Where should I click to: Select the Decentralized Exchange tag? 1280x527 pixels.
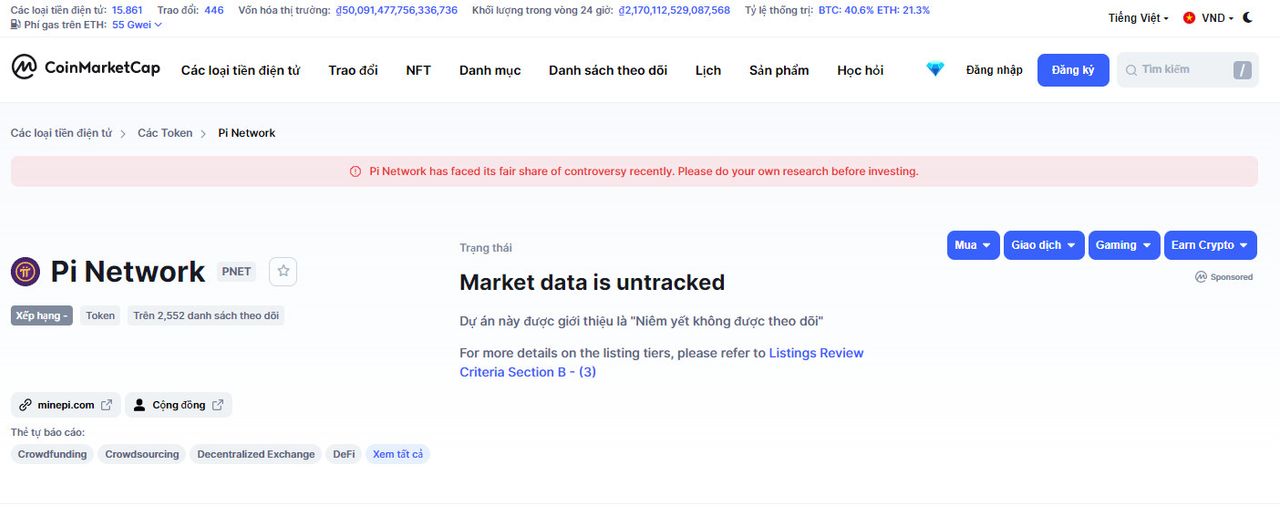(256, 454)
